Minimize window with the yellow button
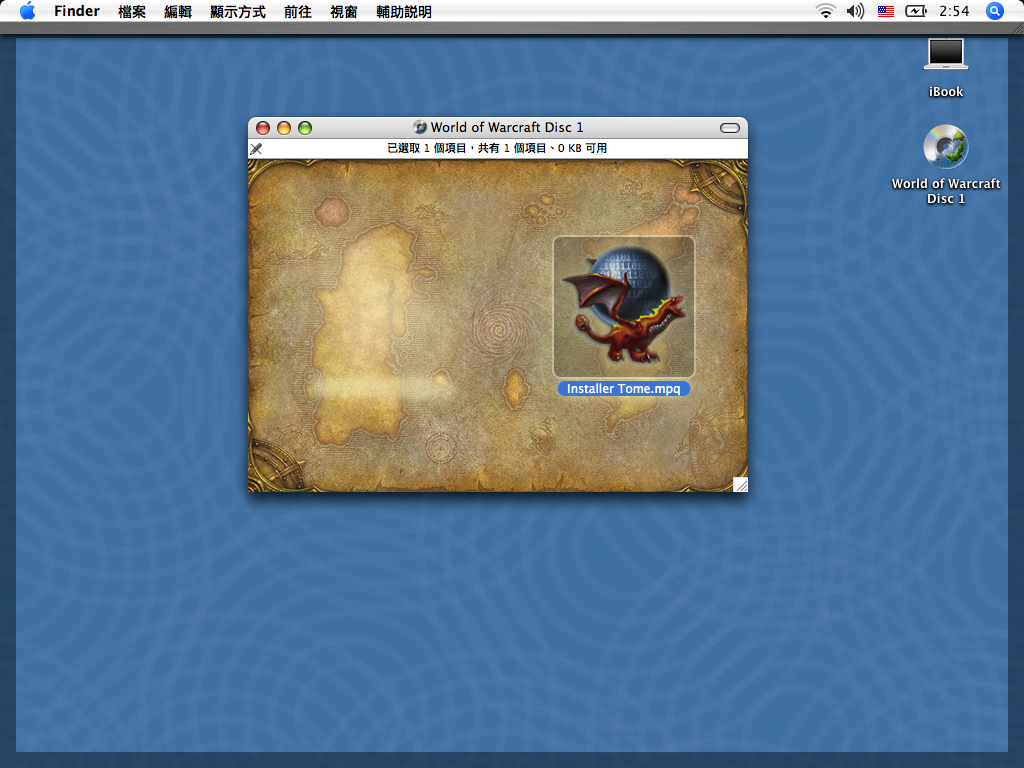The width and height of the screenshot is (1024, 768). click(x=283, y=128)
